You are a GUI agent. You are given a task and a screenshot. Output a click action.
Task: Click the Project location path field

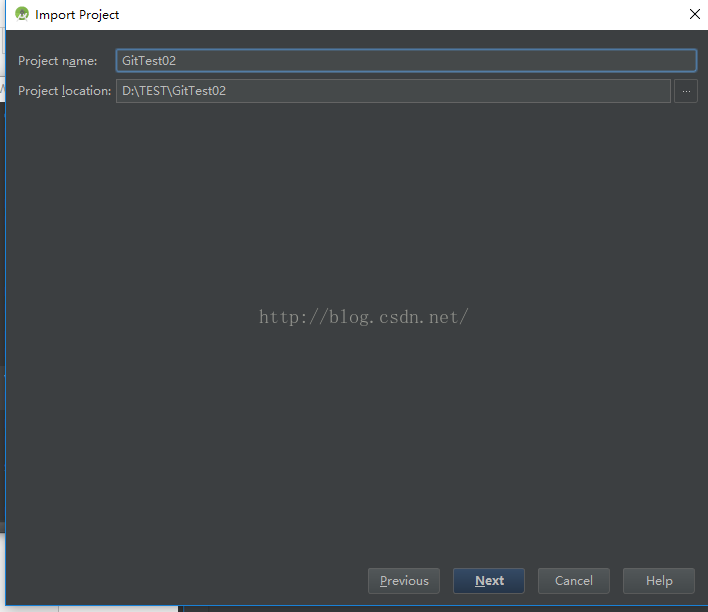click(393, 91)
